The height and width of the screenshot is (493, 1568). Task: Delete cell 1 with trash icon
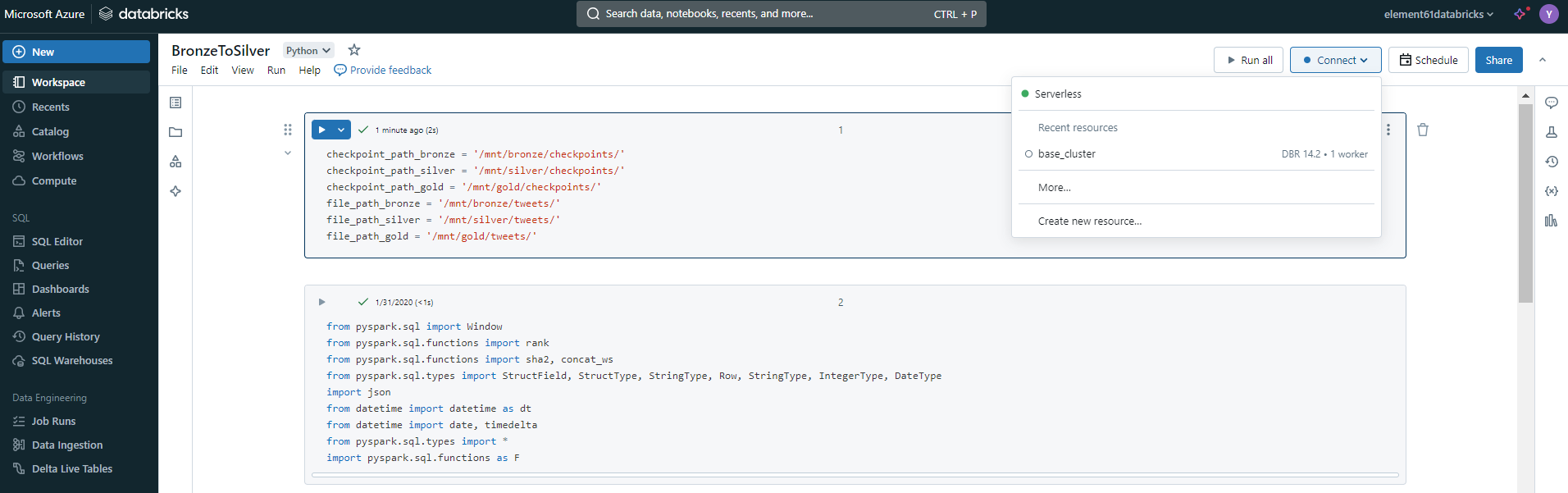tap(1423, 130)
